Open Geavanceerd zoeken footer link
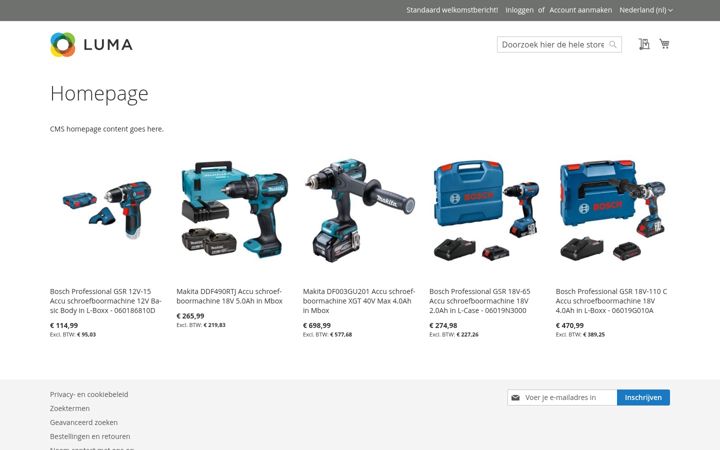720x450 pixels. (84, 422)
